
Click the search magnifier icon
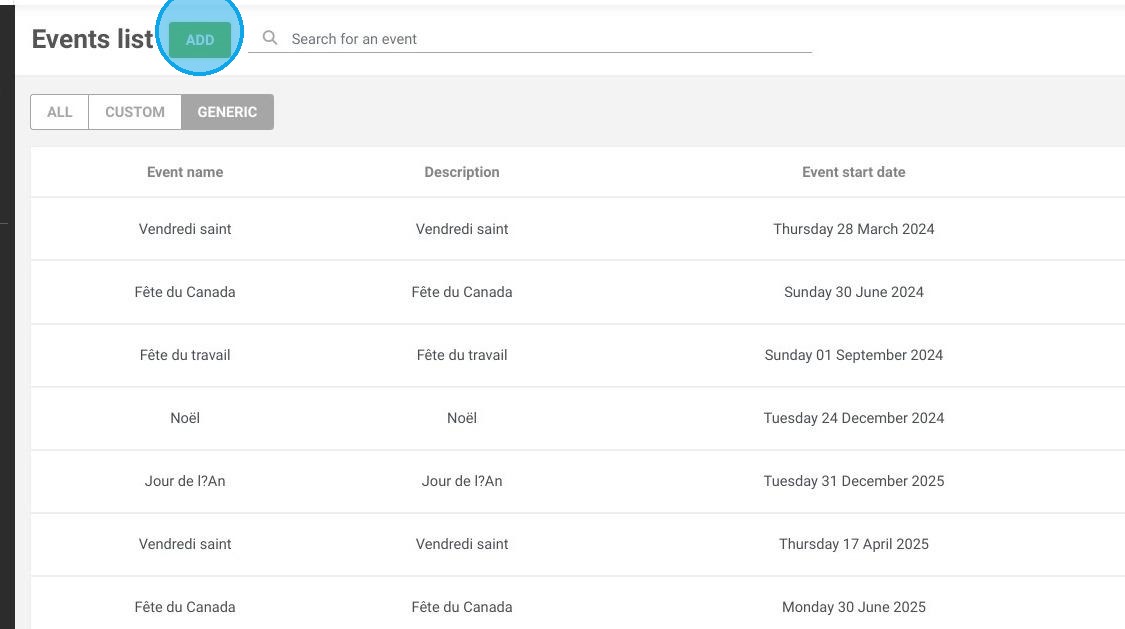pos(270,38)
